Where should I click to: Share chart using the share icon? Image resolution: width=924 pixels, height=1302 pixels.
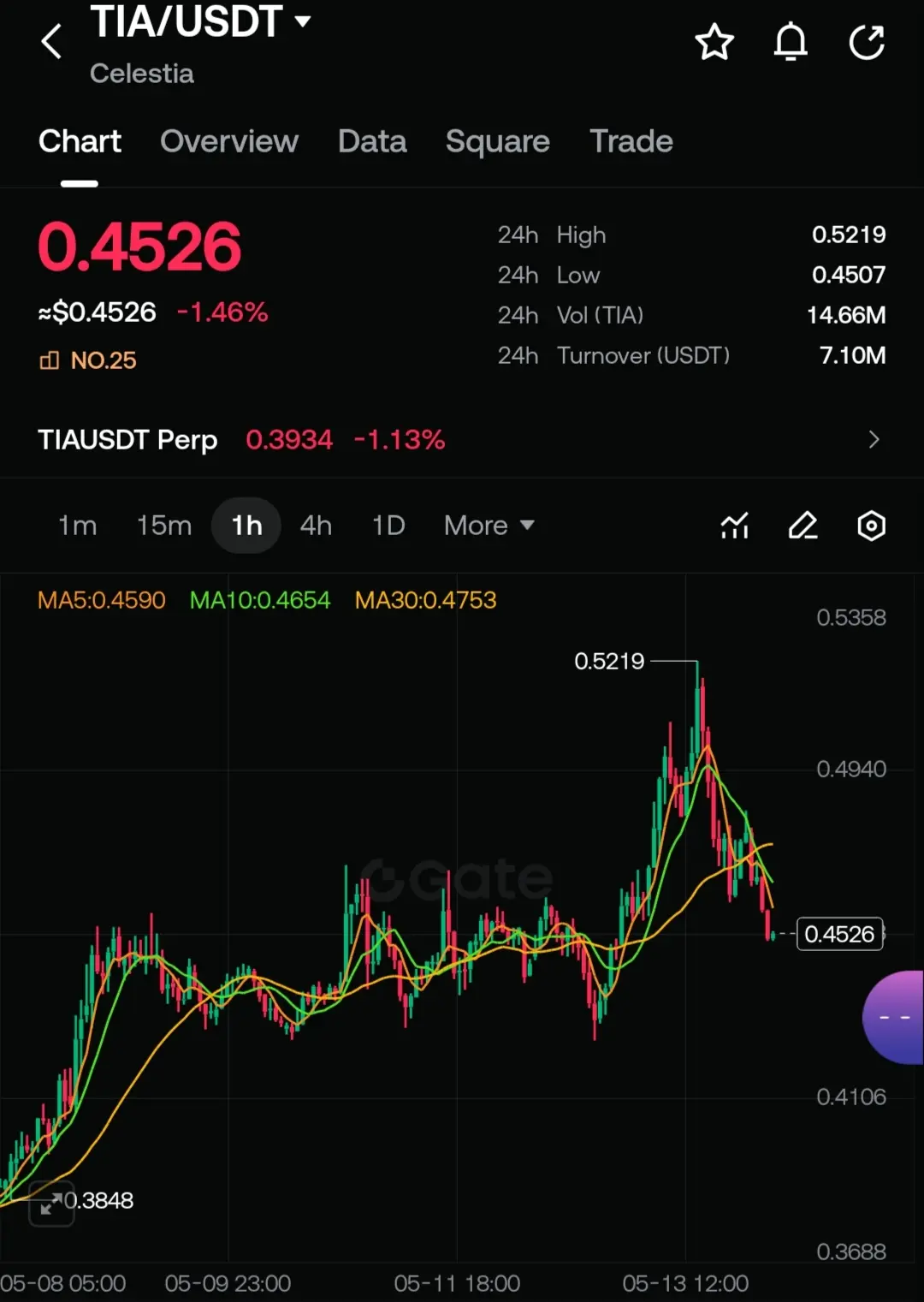click(x=867, y=42)
